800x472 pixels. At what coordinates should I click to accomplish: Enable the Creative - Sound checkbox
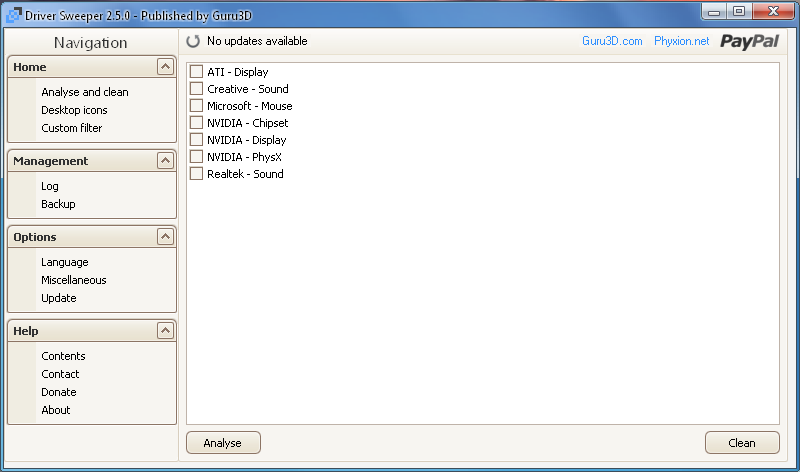(196, 88)
